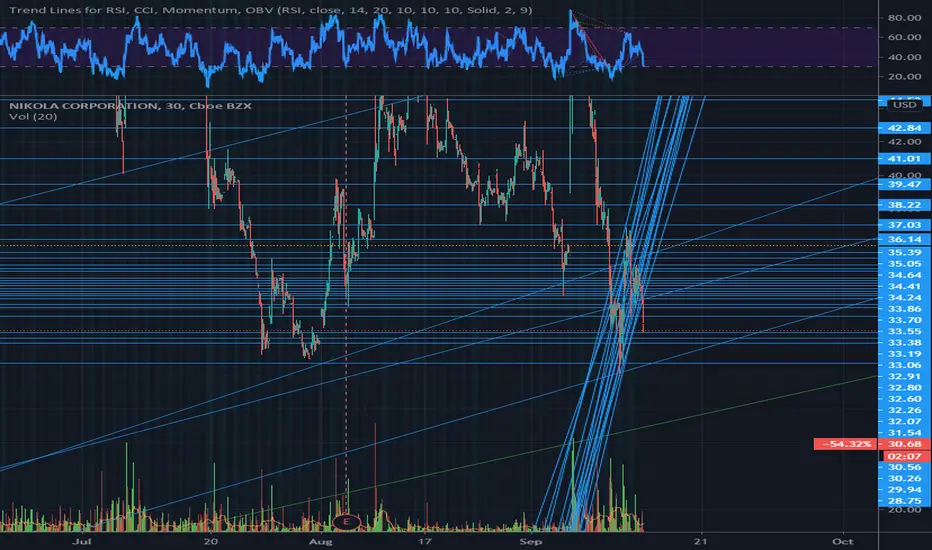Click the red 30.68 current price label
The image size is (932, 550).
click(x=904, y=444)
